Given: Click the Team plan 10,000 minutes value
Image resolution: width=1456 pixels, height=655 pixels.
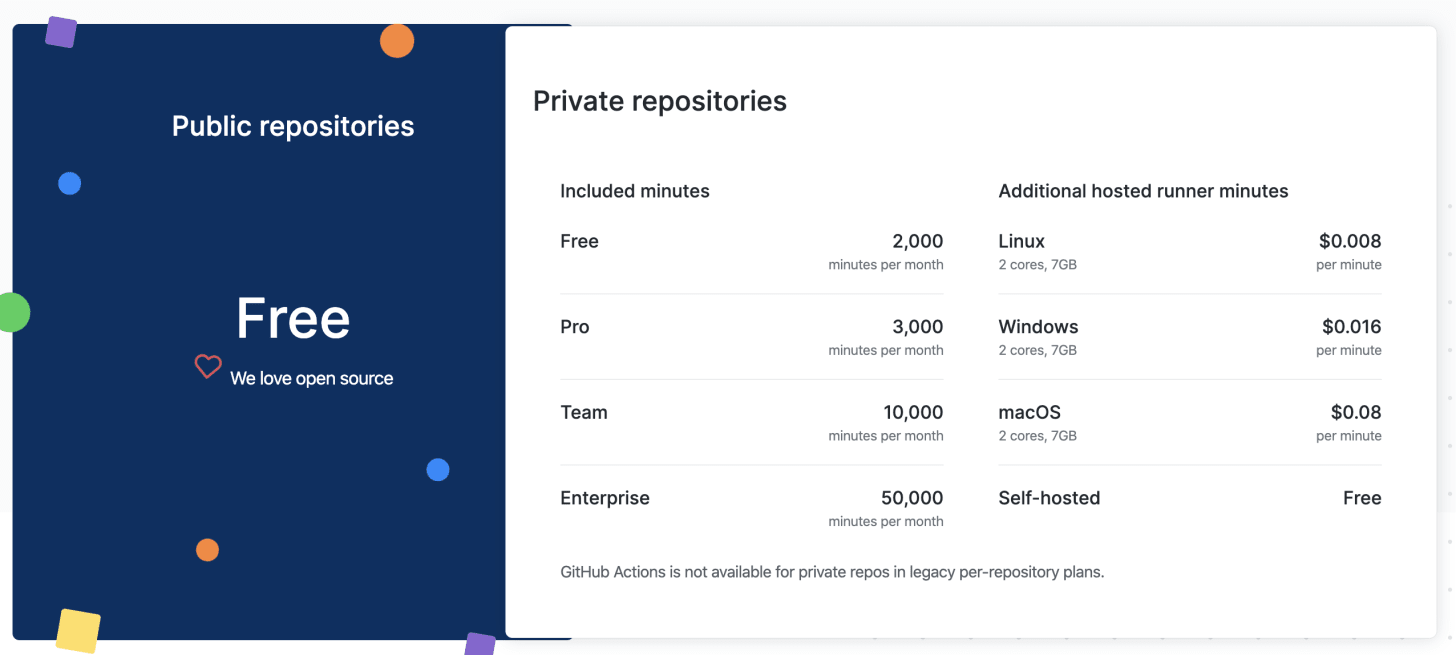Looking at the screenshot, I should click(912, 412).
